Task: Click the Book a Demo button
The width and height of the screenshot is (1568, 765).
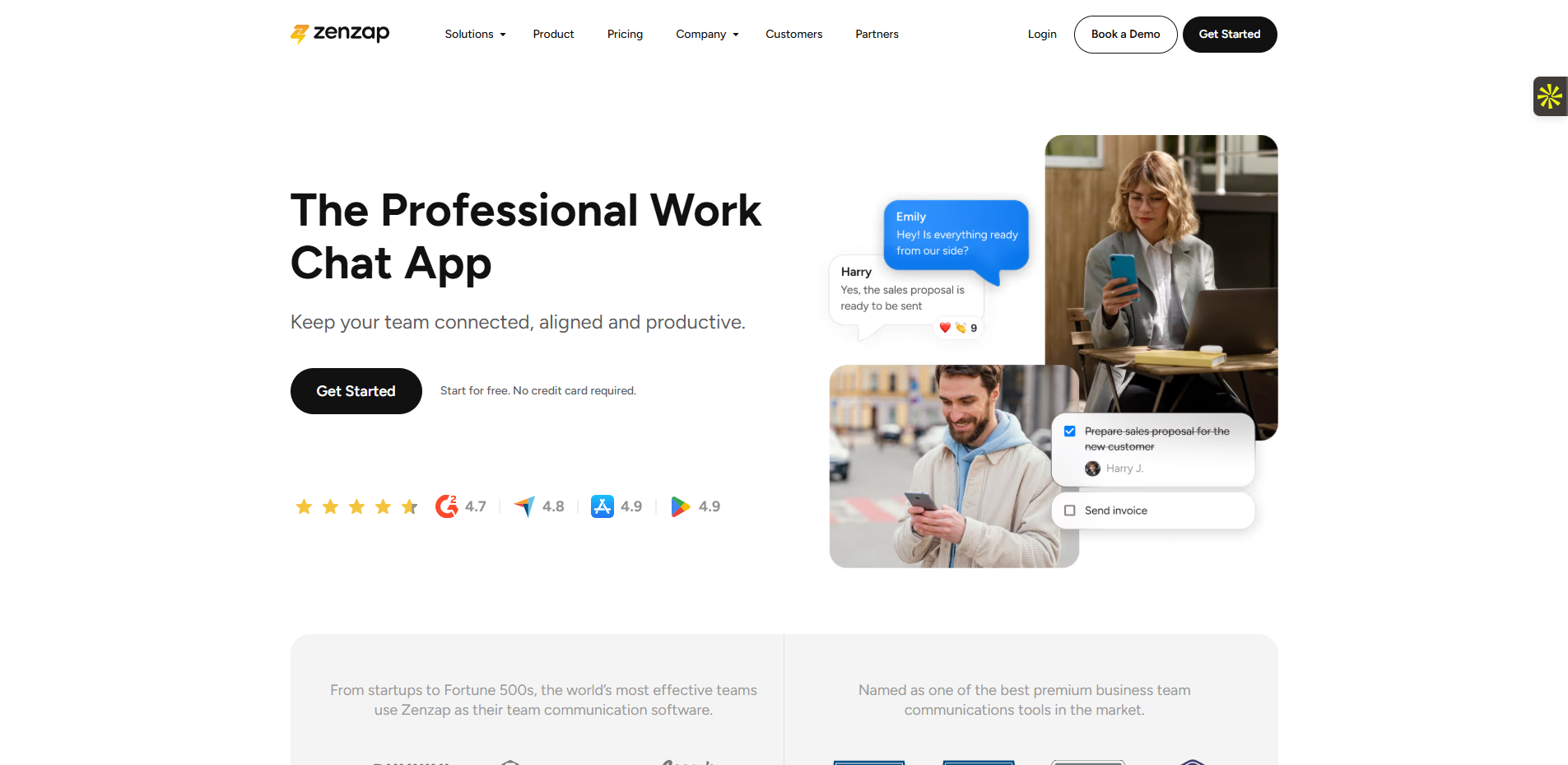Action: pyautogui.click(x=1125, y=35)
